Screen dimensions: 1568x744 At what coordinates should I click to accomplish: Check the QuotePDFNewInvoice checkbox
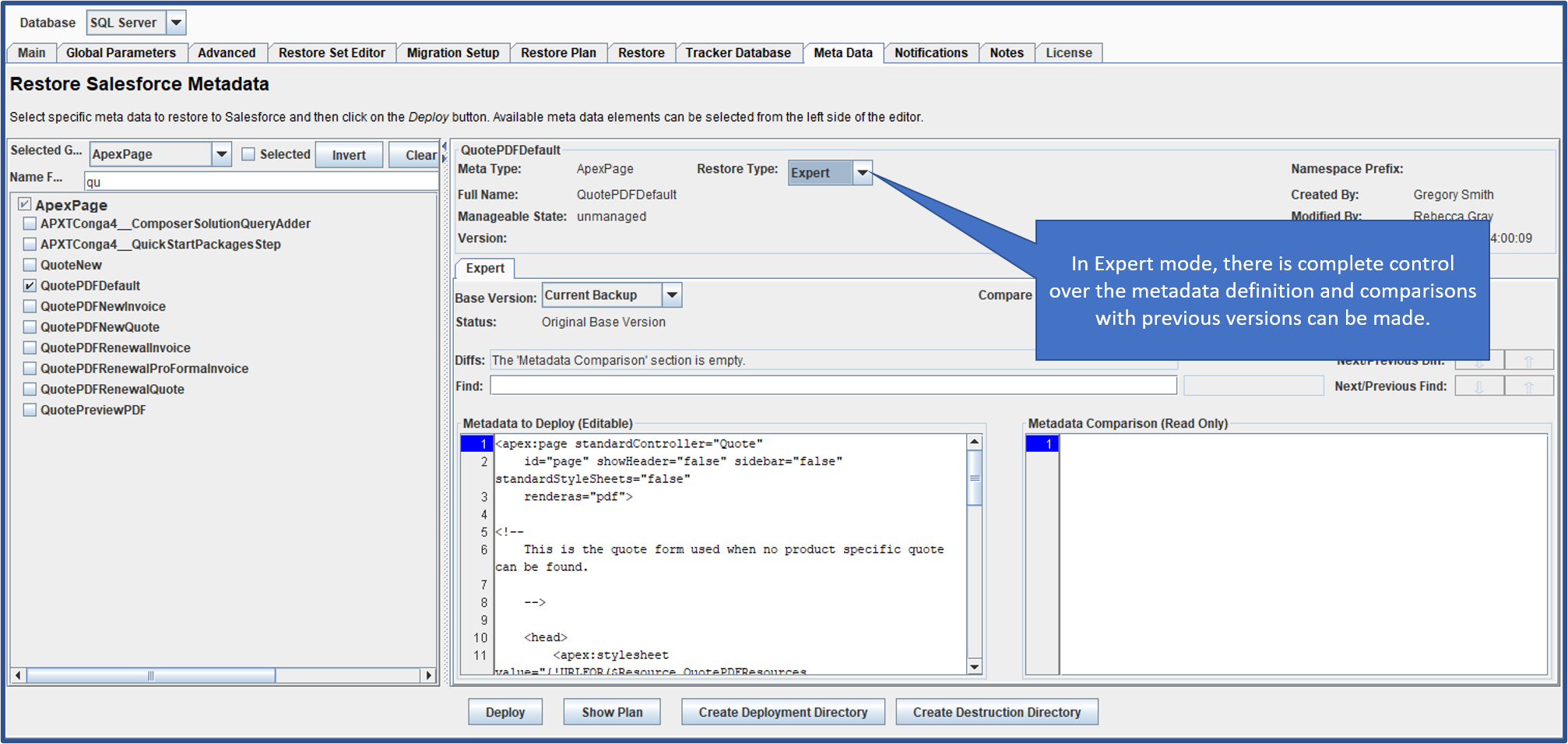[x=30, y=306]
